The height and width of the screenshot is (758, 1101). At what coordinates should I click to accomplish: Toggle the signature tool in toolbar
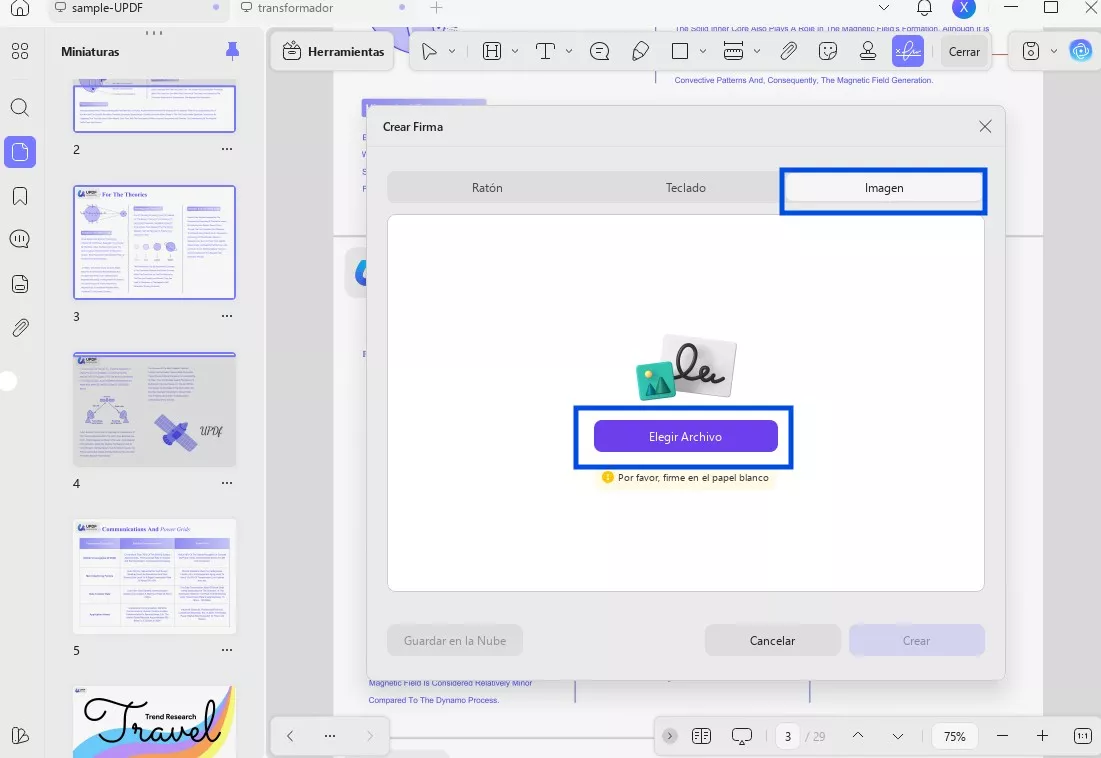point(908,51)
